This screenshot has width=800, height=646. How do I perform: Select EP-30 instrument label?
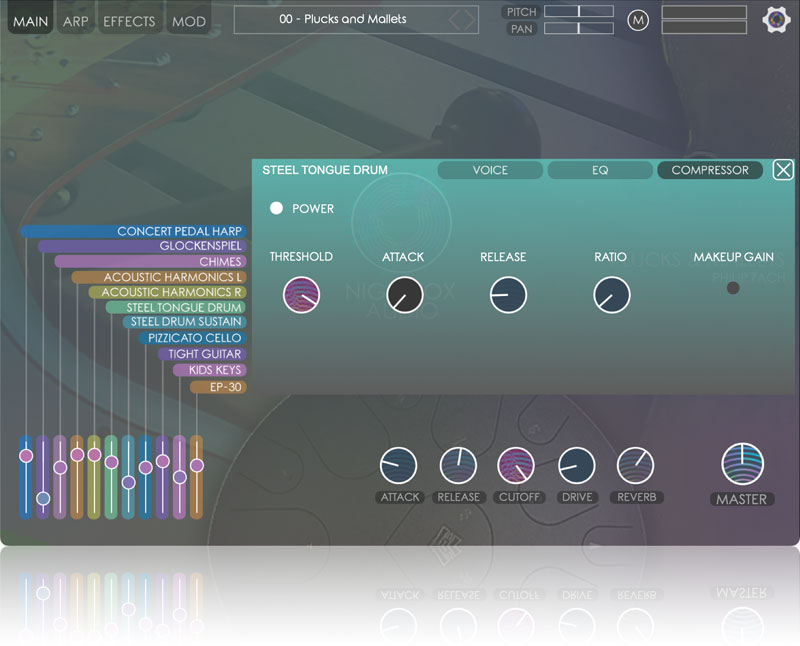tap(218, 387)
